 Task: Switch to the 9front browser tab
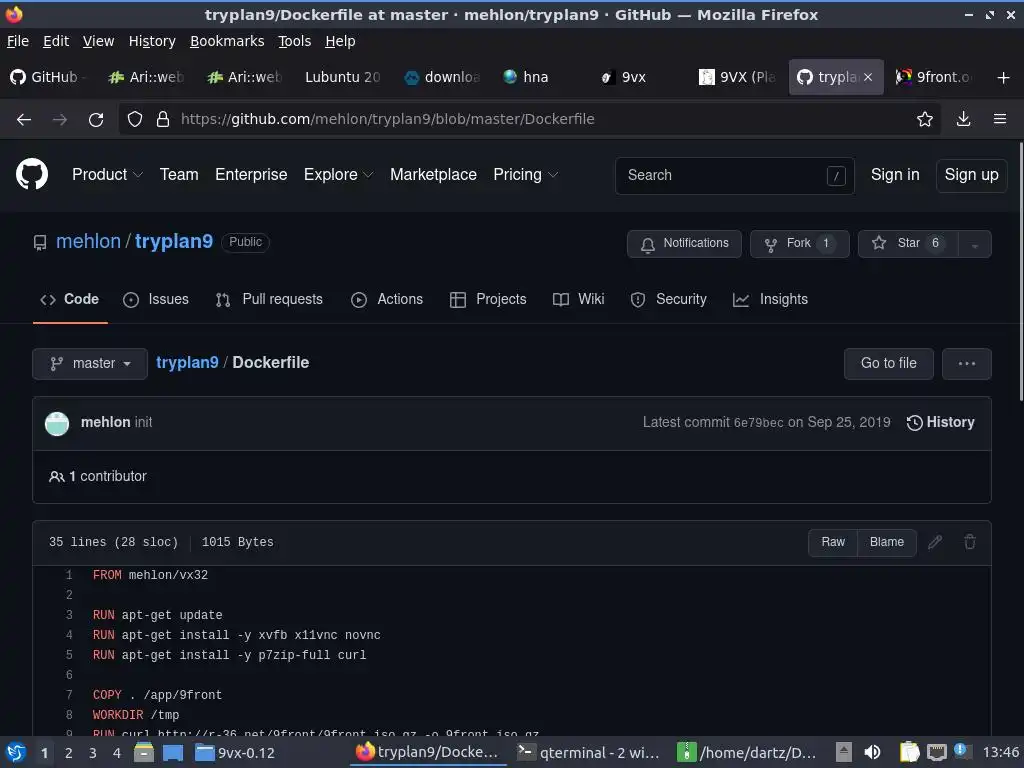(934, 77)
